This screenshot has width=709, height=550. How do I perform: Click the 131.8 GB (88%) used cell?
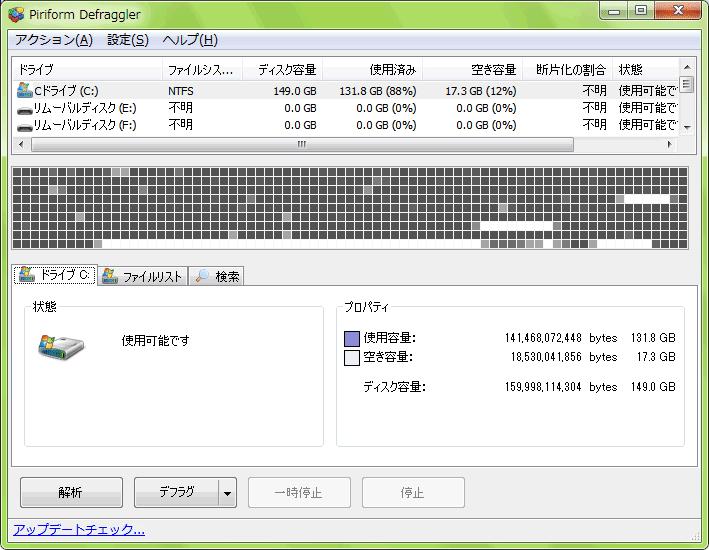pyautogui.click(x=378, y=91)
